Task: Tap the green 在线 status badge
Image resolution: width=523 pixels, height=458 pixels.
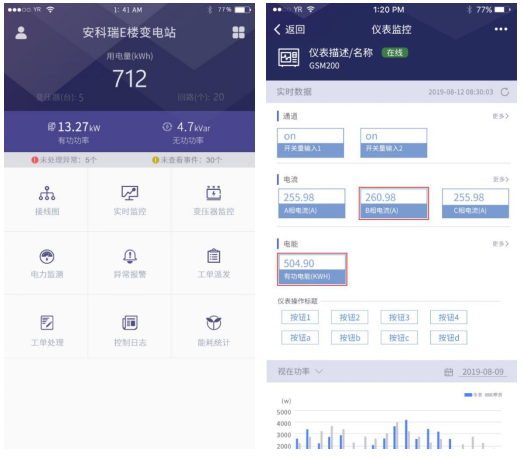Action: pyautogui.click(x=395, y=53)
